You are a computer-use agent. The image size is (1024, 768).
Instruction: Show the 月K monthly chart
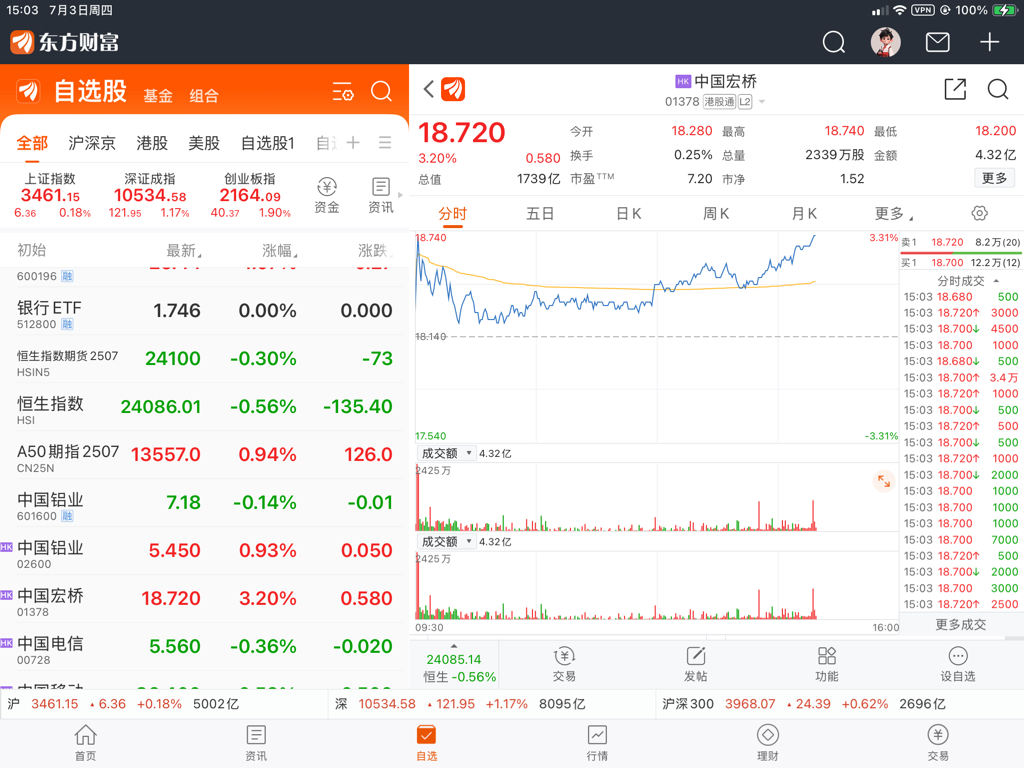[x=804, y=214]
